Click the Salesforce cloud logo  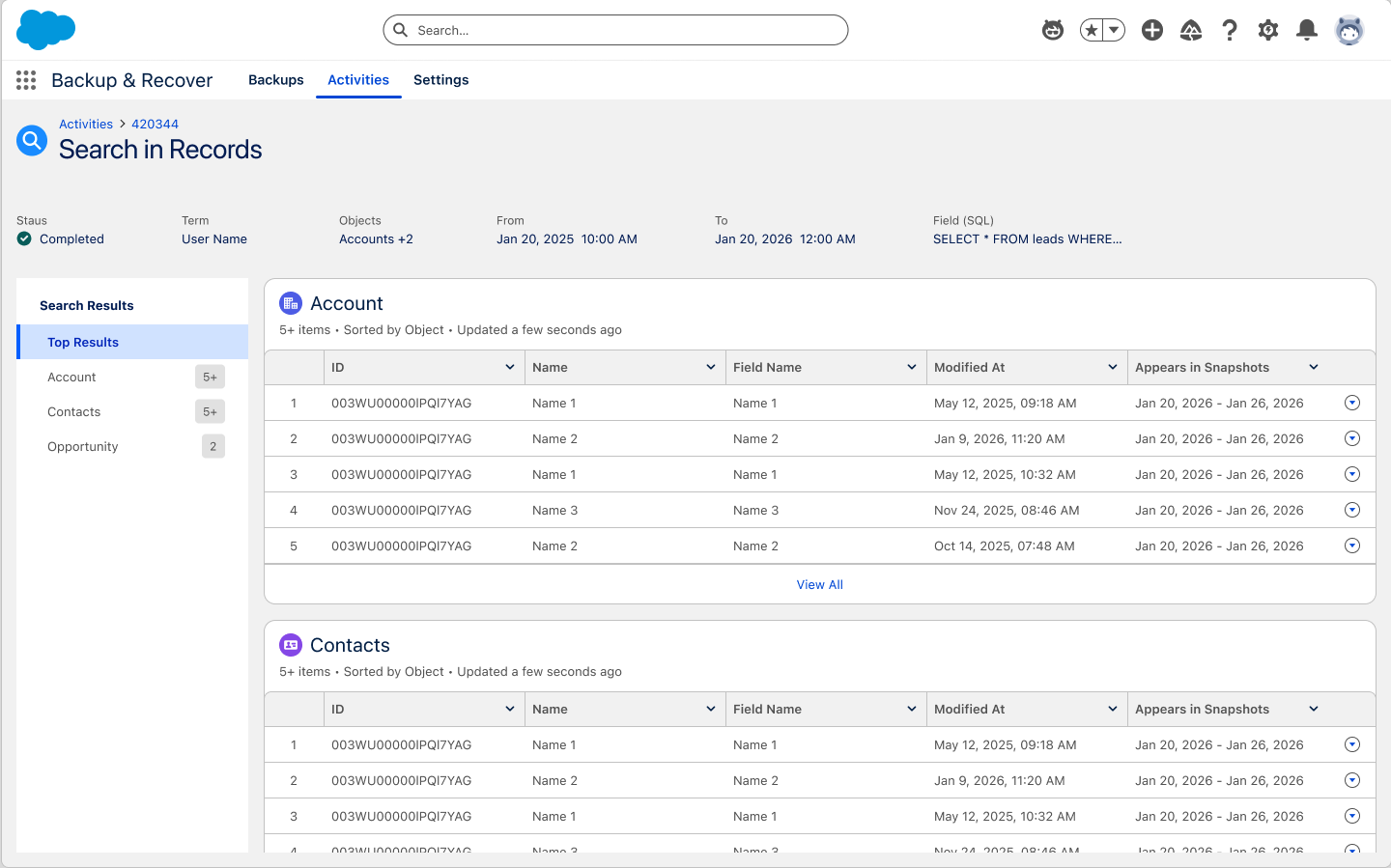click(45, 30)
